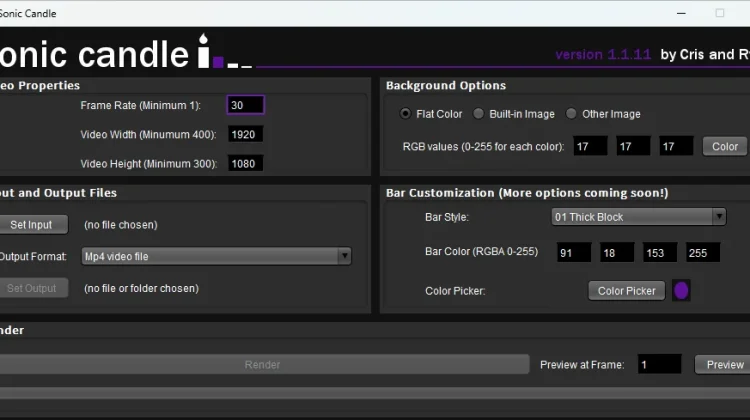Click the 'Bar Style:' label
This screenshot has height=420, width=750.
click(447, 217)
